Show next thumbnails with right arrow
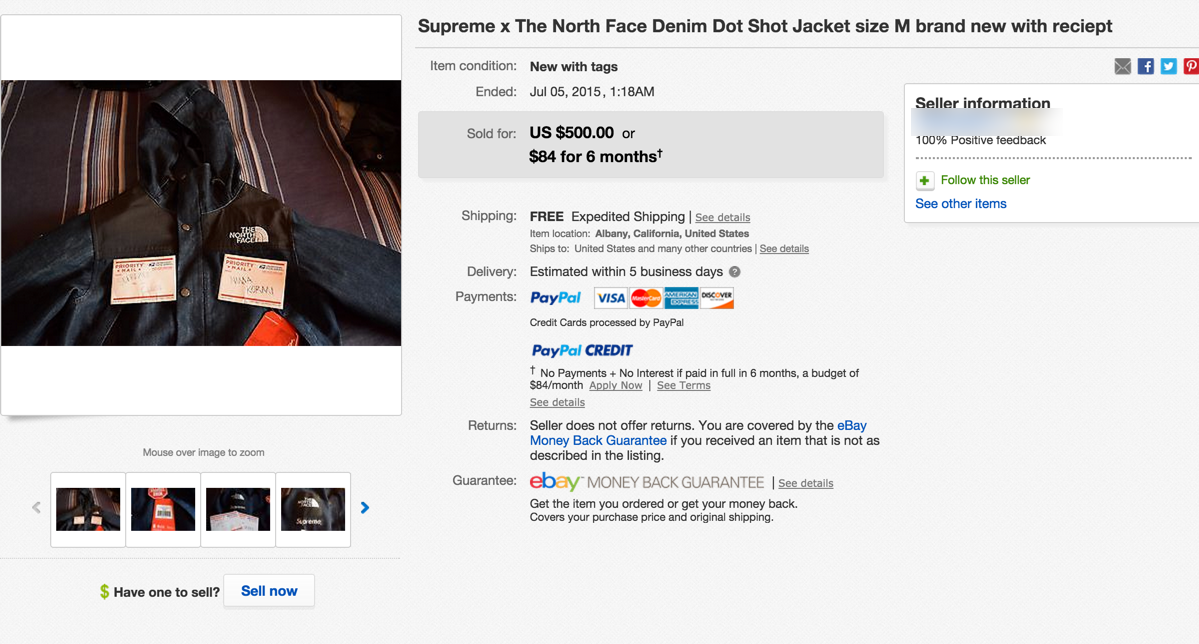 [365, 508]
